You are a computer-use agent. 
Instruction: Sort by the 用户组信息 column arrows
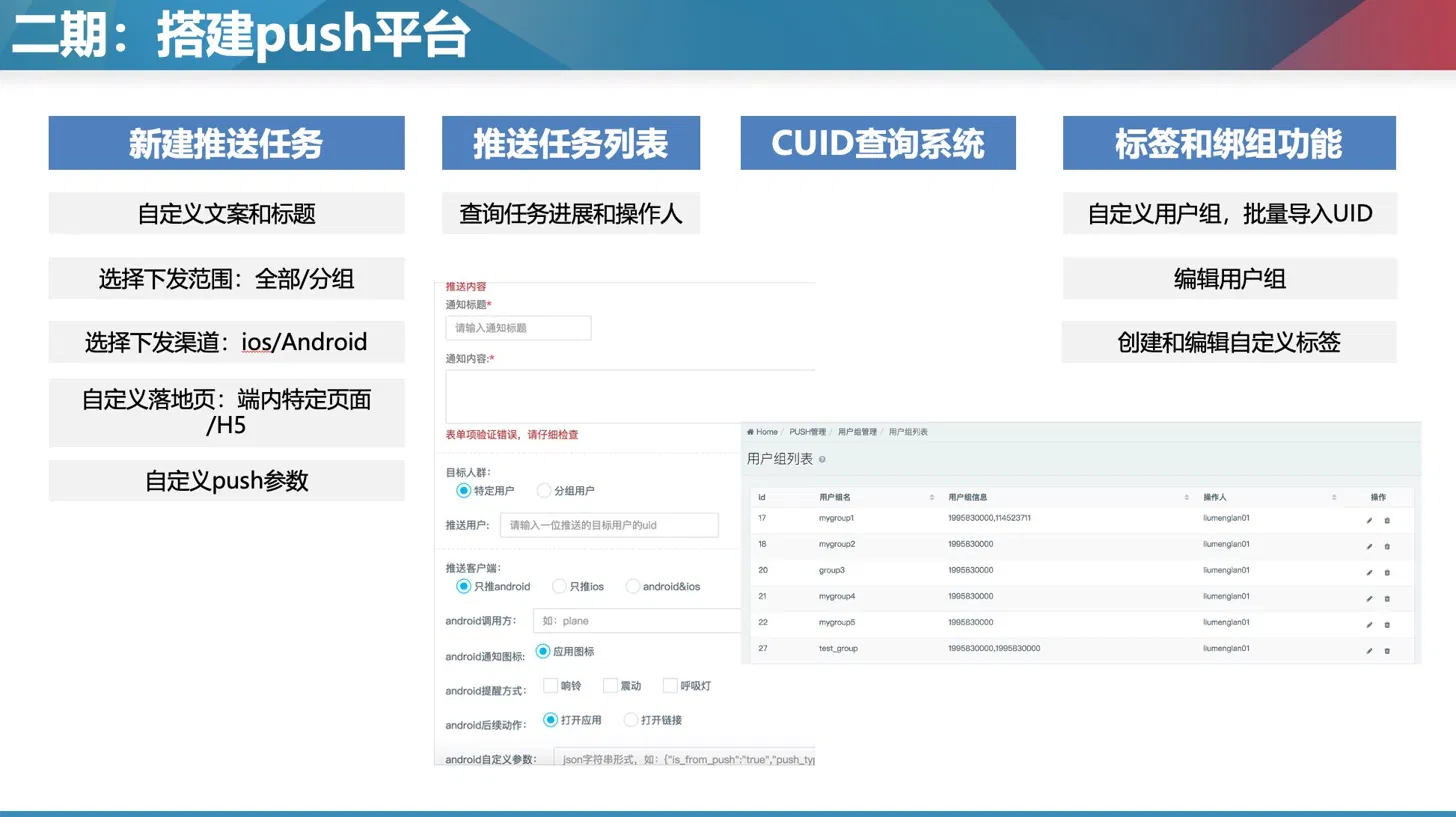click(x=1187, y=497)
